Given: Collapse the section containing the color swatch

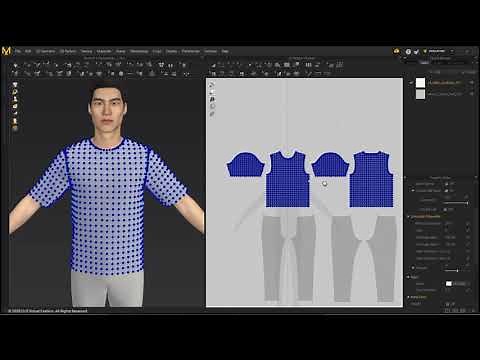Looking at the screenshot, I should 408,277.
